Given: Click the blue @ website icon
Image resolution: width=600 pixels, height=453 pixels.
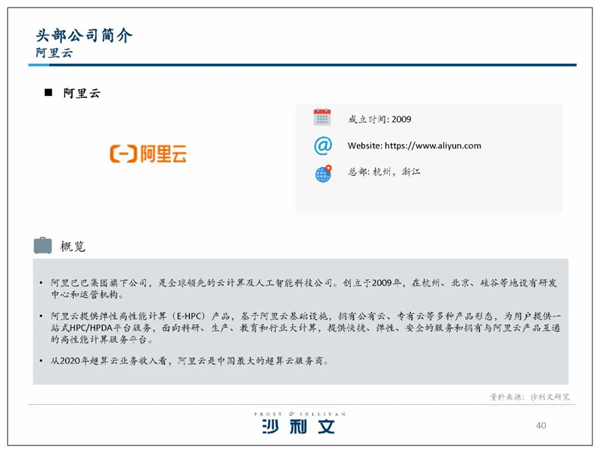Looking at the screenshot, I should 323,146.
